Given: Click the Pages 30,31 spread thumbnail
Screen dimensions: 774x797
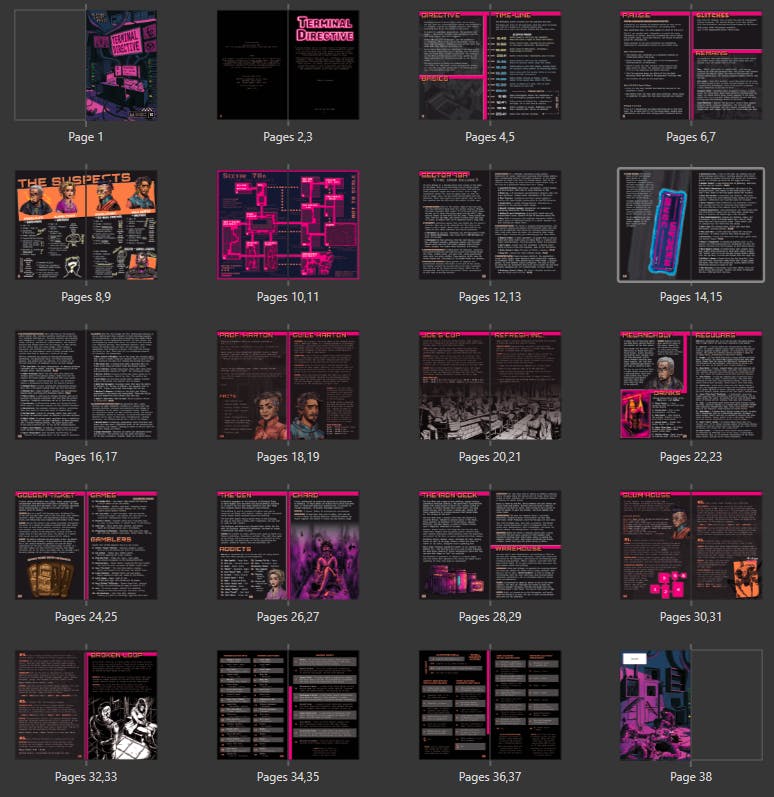Looking at the screenshot, I should (691, 545).
